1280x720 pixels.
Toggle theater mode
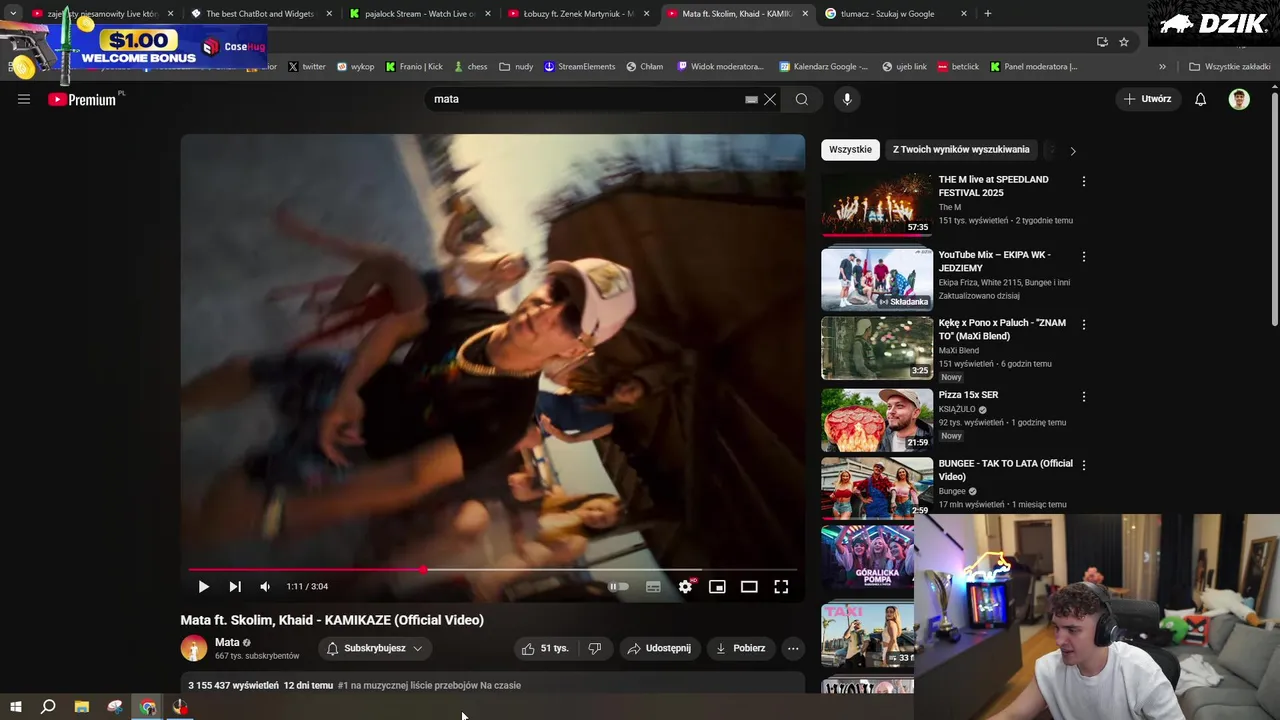point(749,587)
